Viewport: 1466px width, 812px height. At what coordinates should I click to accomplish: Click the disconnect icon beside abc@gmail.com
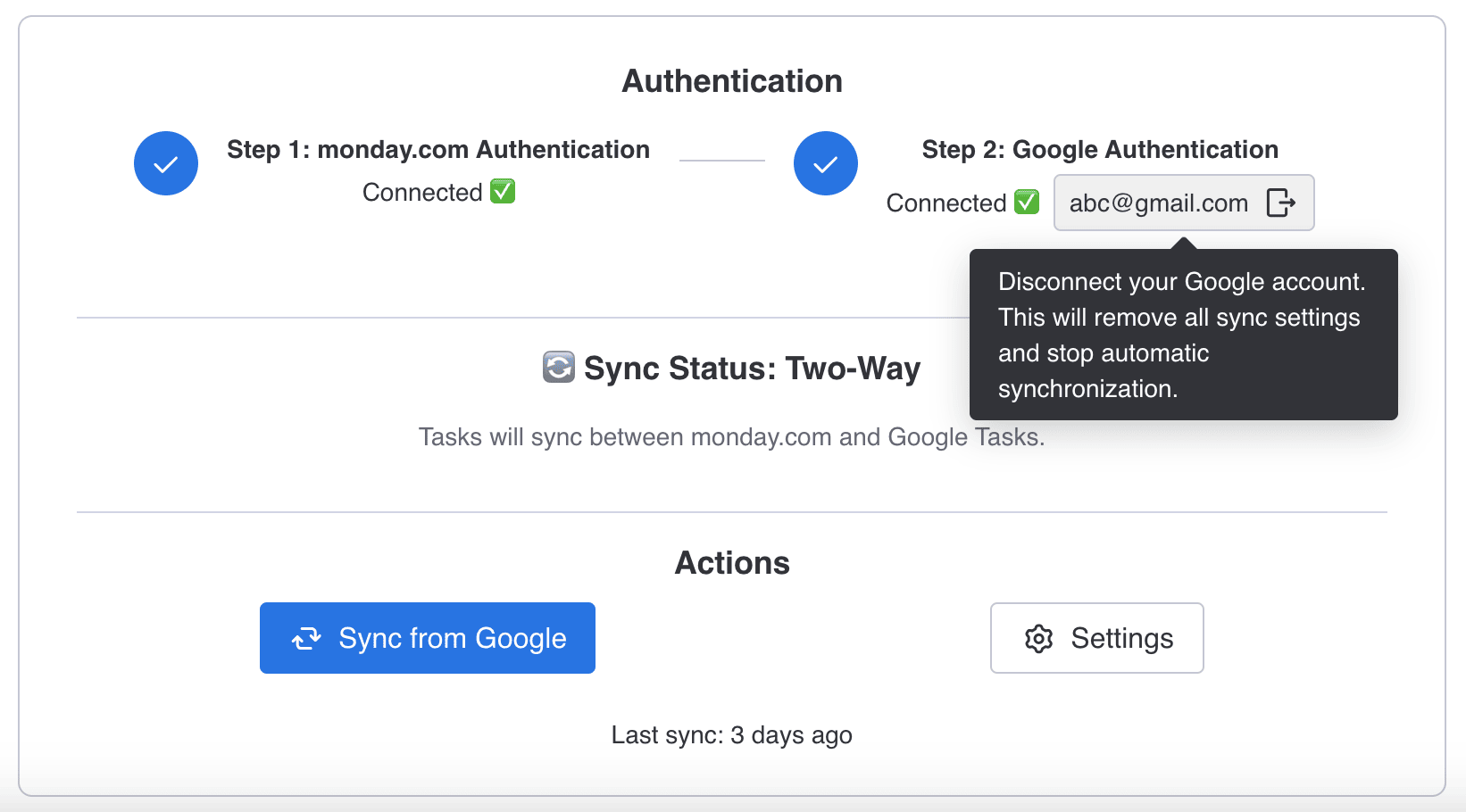[x=1280, y=203]
